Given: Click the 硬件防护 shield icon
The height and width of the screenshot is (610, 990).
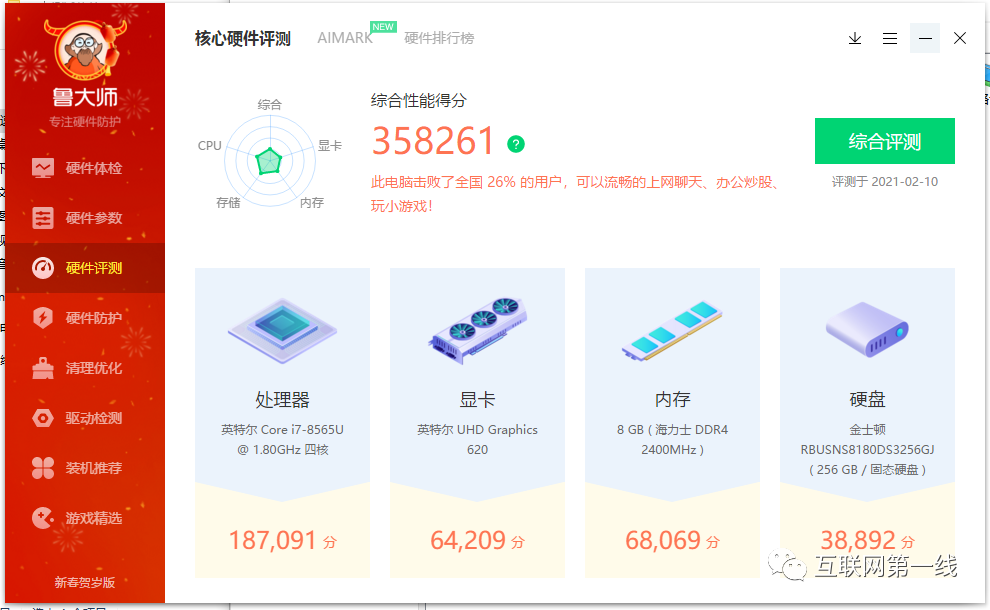Looking at the screenshot, I should click(x=43, y=318).
